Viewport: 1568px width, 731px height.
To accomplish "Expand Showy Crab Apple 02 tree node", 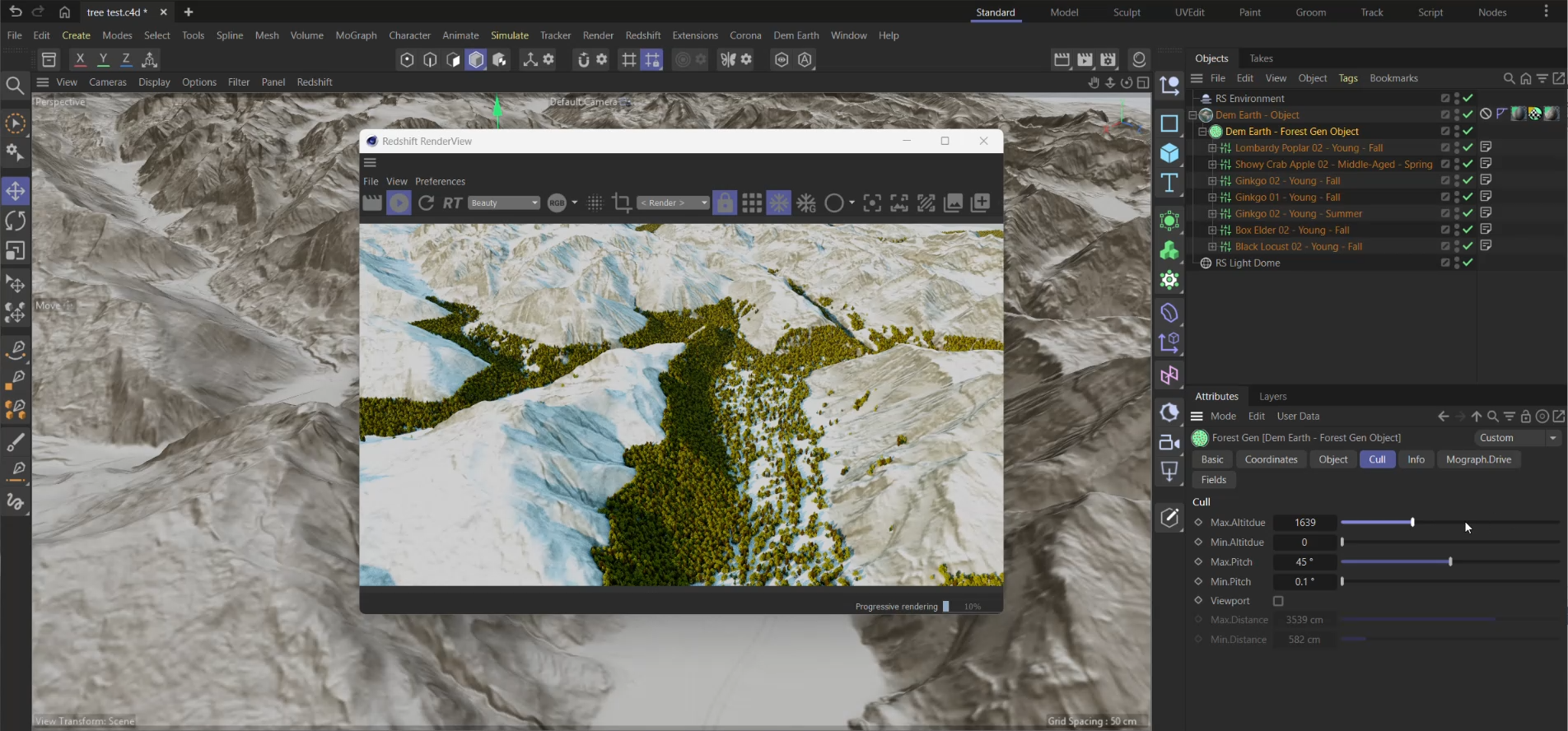I will pos(1212,165).
